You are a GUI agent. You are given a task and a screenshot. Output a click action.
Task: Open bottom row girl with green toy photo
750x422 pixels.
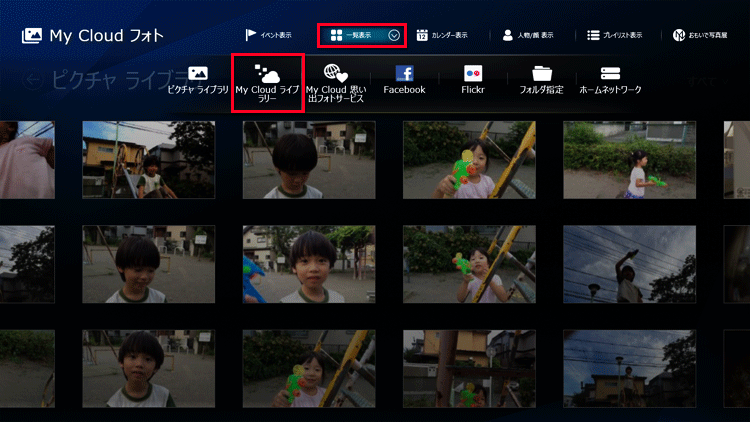pos(309,368)
